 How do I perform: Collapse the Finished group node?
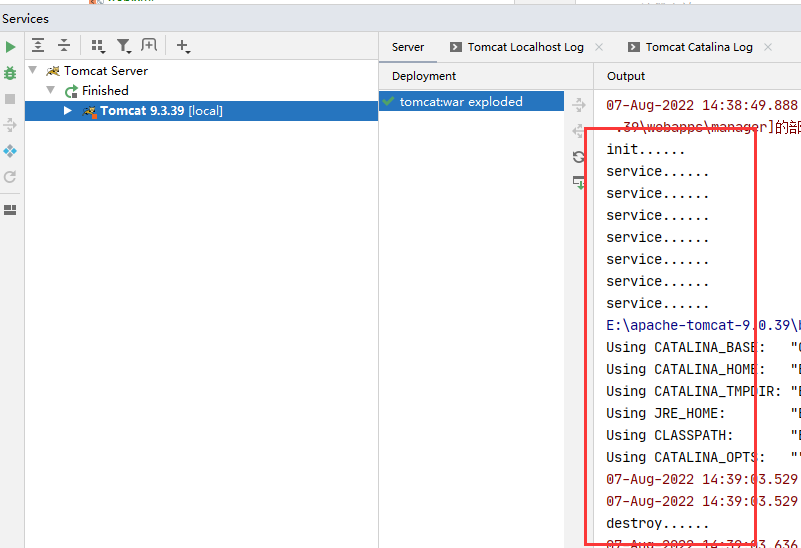(x=51, y=90)
